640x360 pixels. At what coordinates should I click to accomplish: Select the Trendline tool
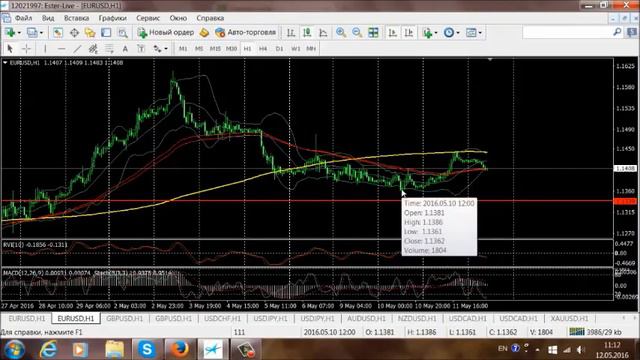pos(77,49)
